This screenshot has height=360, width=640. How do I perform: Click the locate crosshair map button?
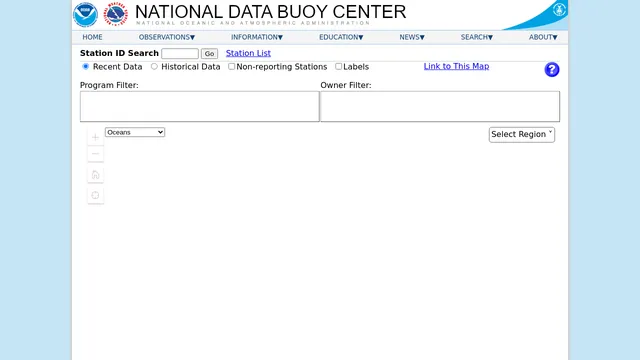tap(96, 196)
